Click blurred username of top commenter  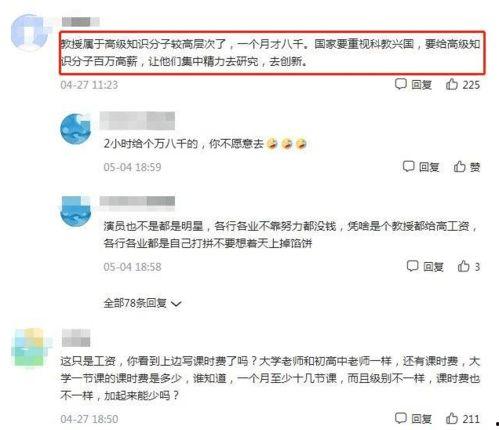pos(81,22)
